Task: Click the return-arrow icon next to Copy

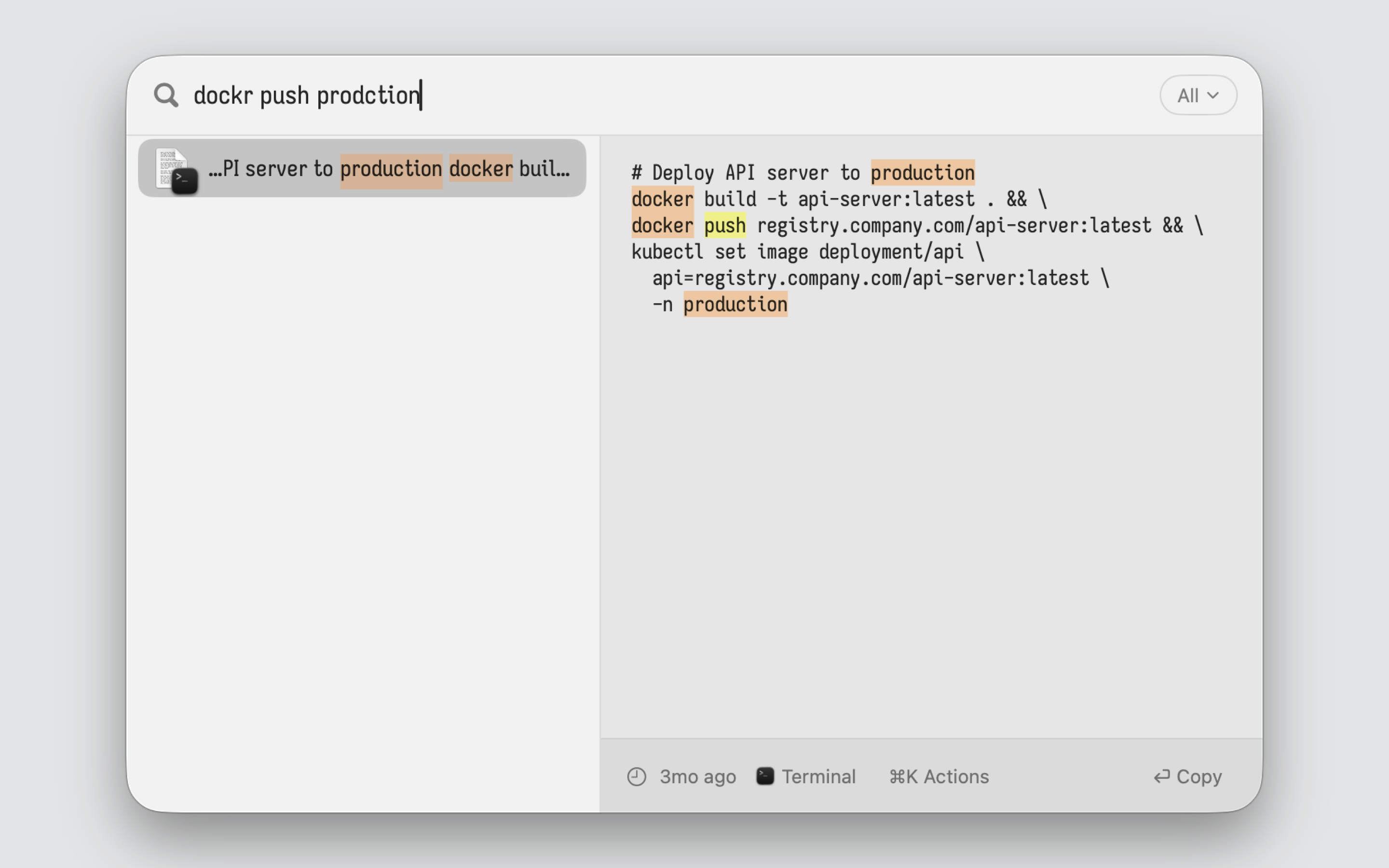Action: [1162, 777]
